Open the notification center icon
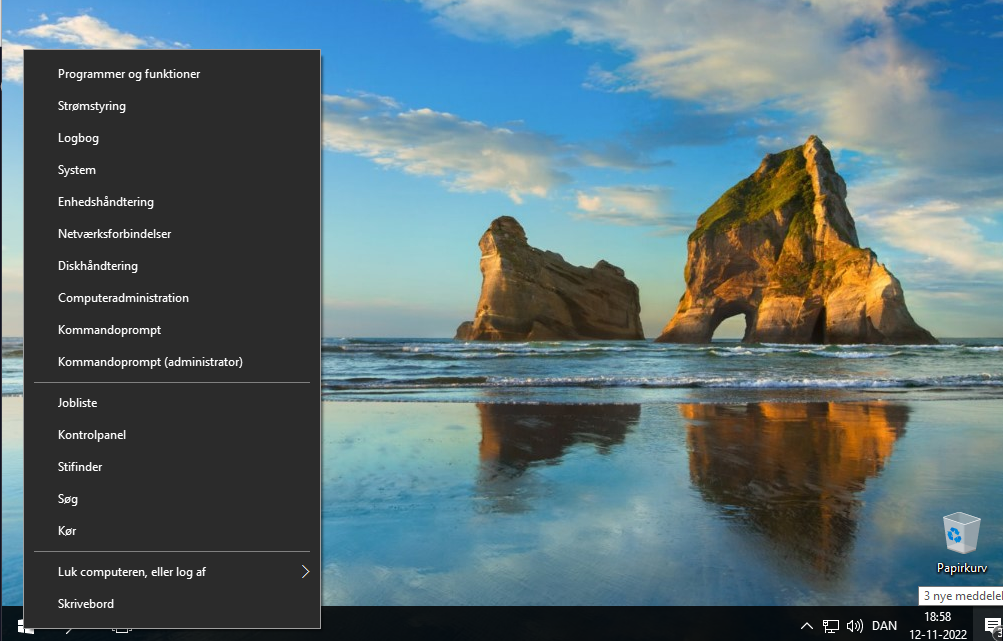Image resolution: width=1003 pixels, height=641 pixels. (x=992, y=626)
